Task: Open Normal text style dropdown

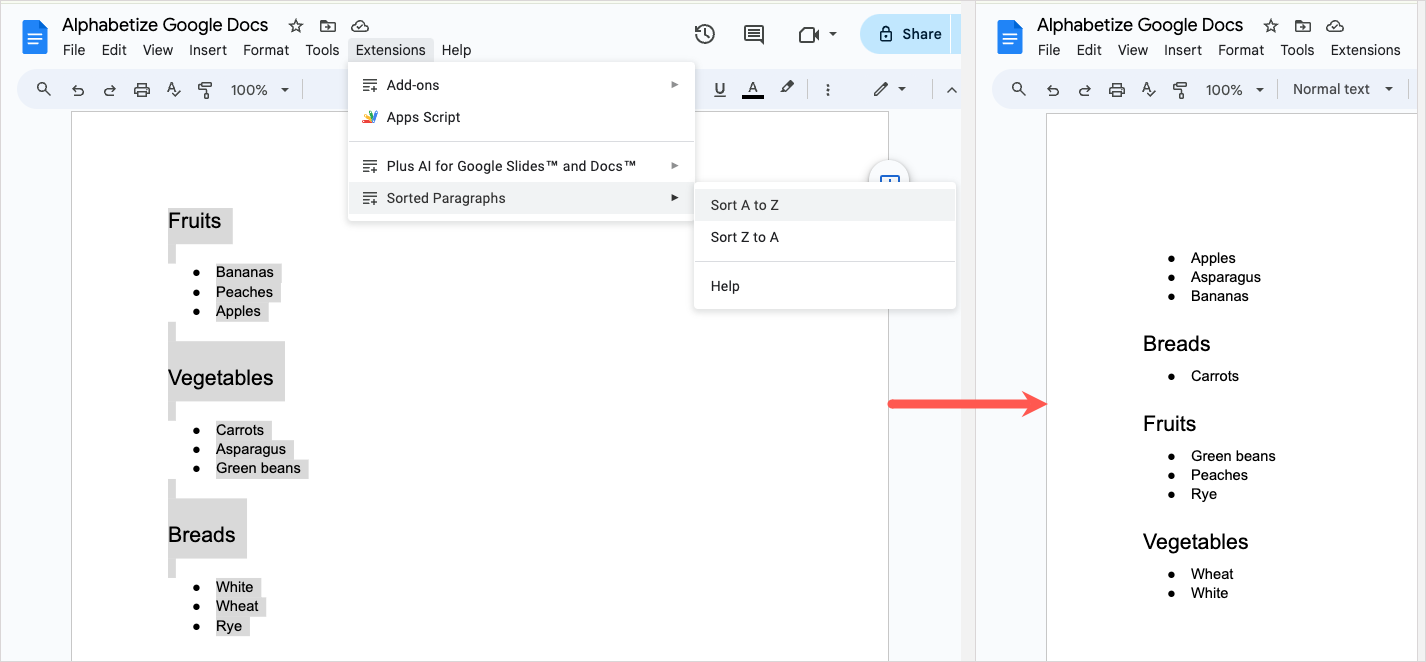Action: coord(1343,89)
